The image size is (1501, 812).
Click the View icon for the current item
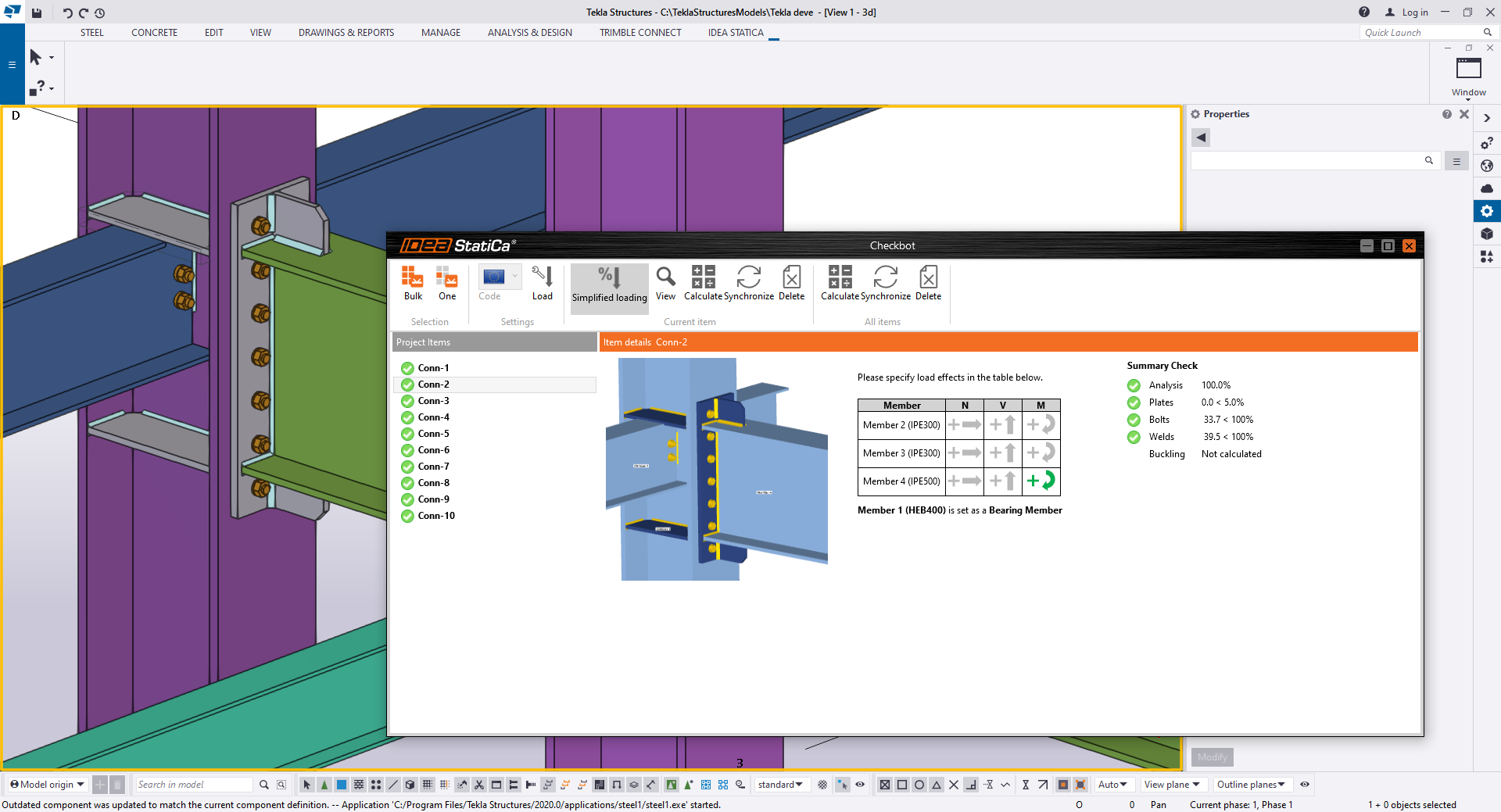665,283
